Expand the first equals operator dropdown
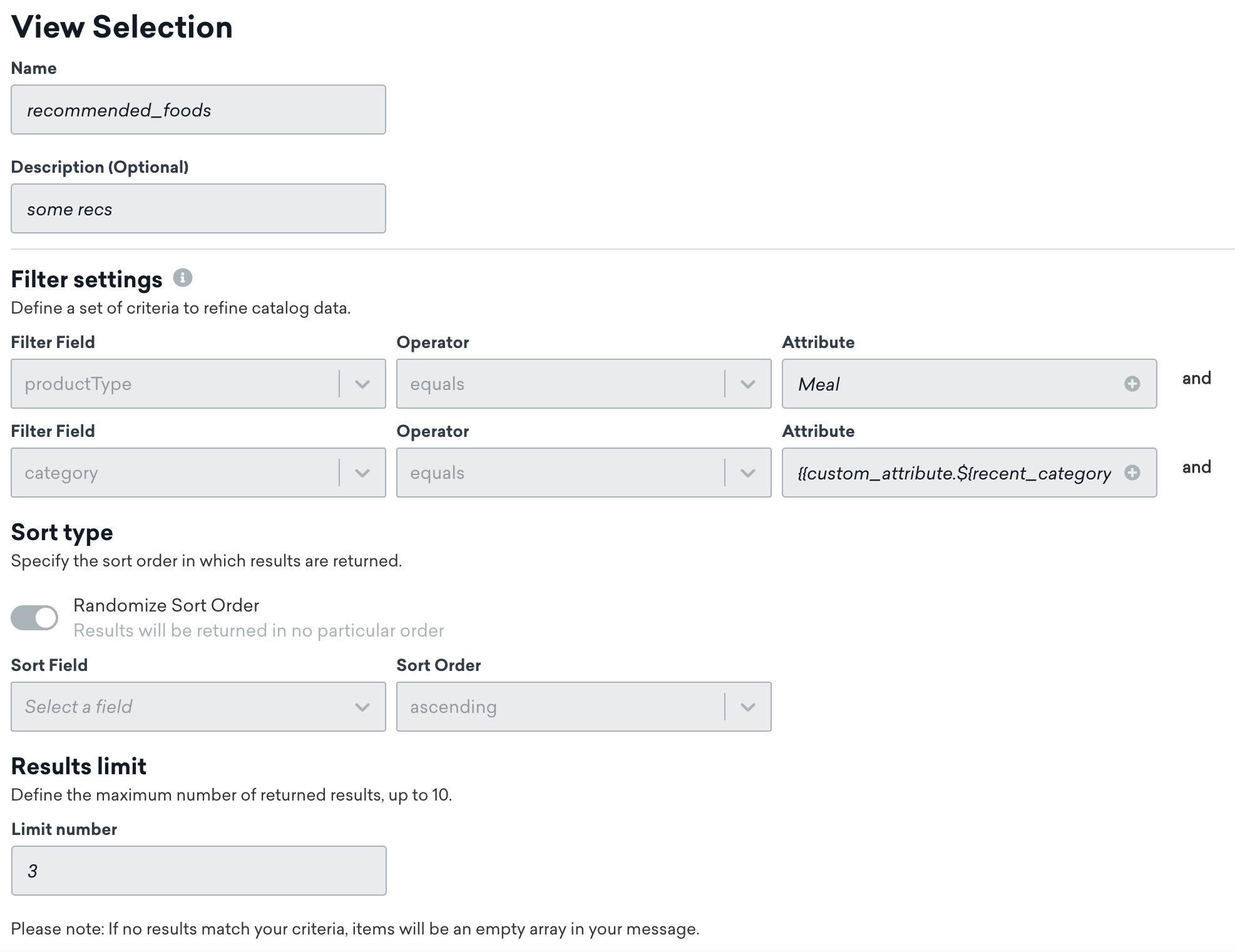Screen dimensions: 1235x952 click(563, 384)
